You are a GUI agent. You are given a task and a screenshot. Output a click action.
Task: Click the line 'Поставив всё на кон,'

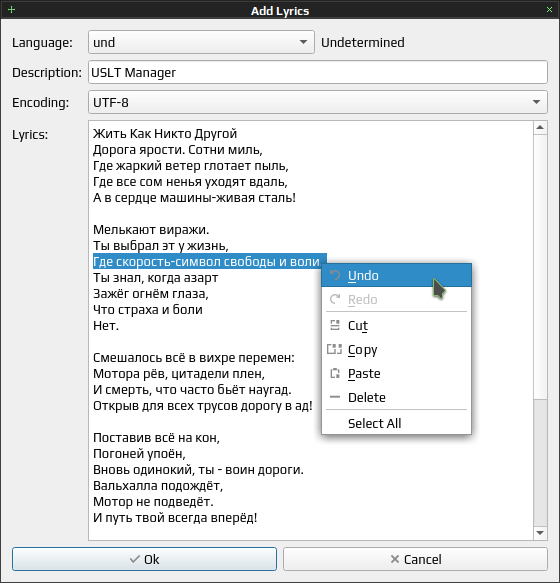coord(156,437)
